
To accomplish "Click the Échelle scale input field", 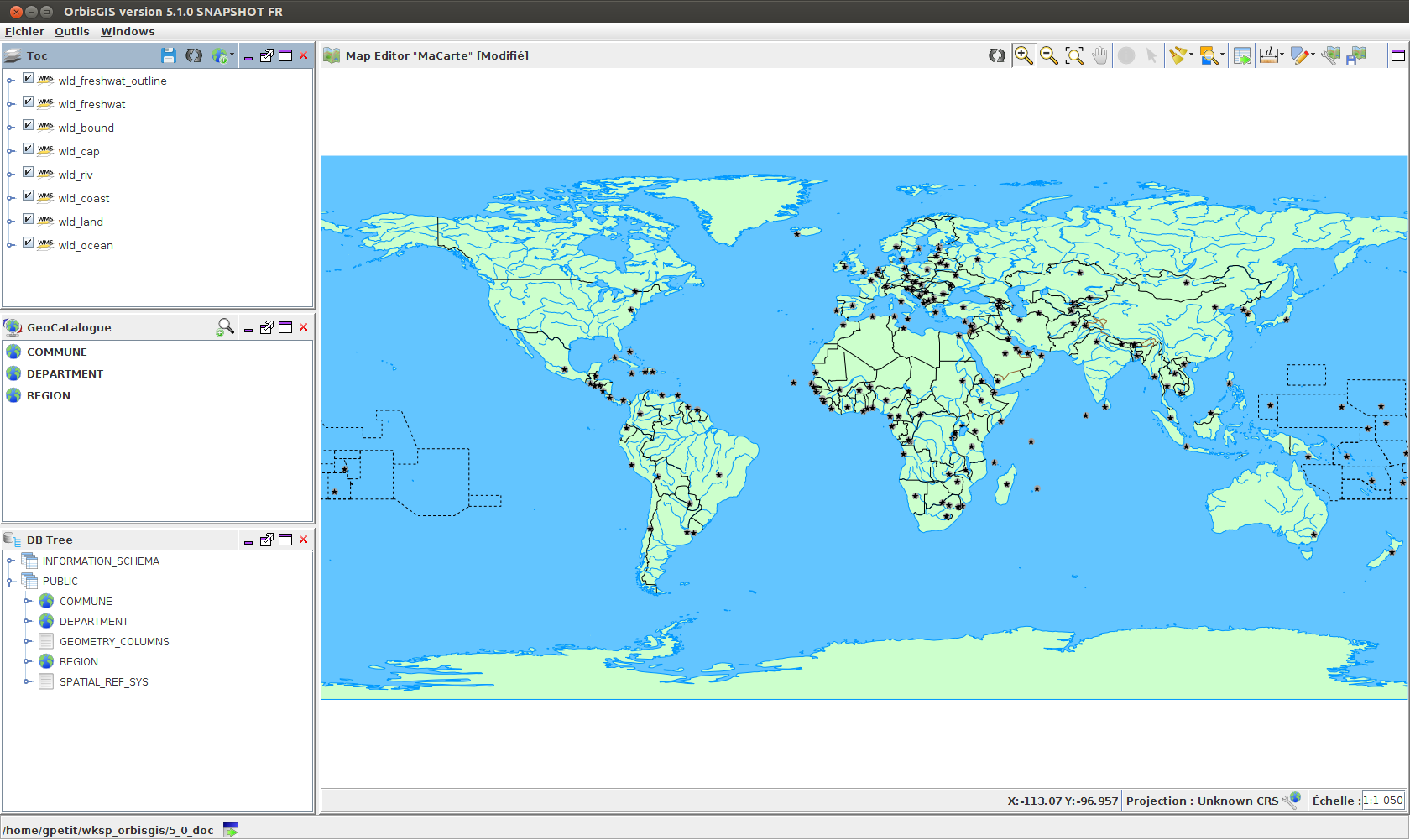I will tap(1382, 800).
